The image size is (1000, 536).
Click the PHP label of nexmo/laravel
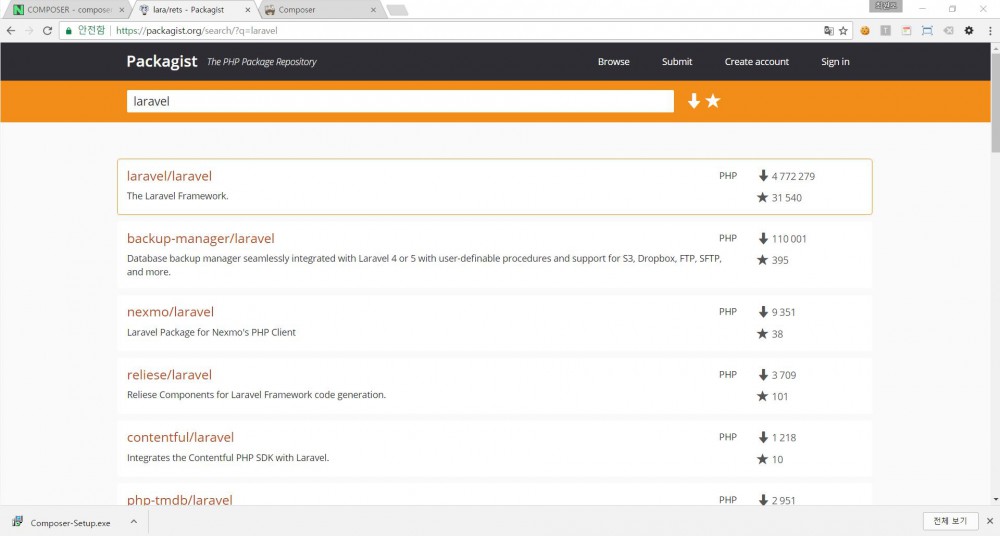728,311
